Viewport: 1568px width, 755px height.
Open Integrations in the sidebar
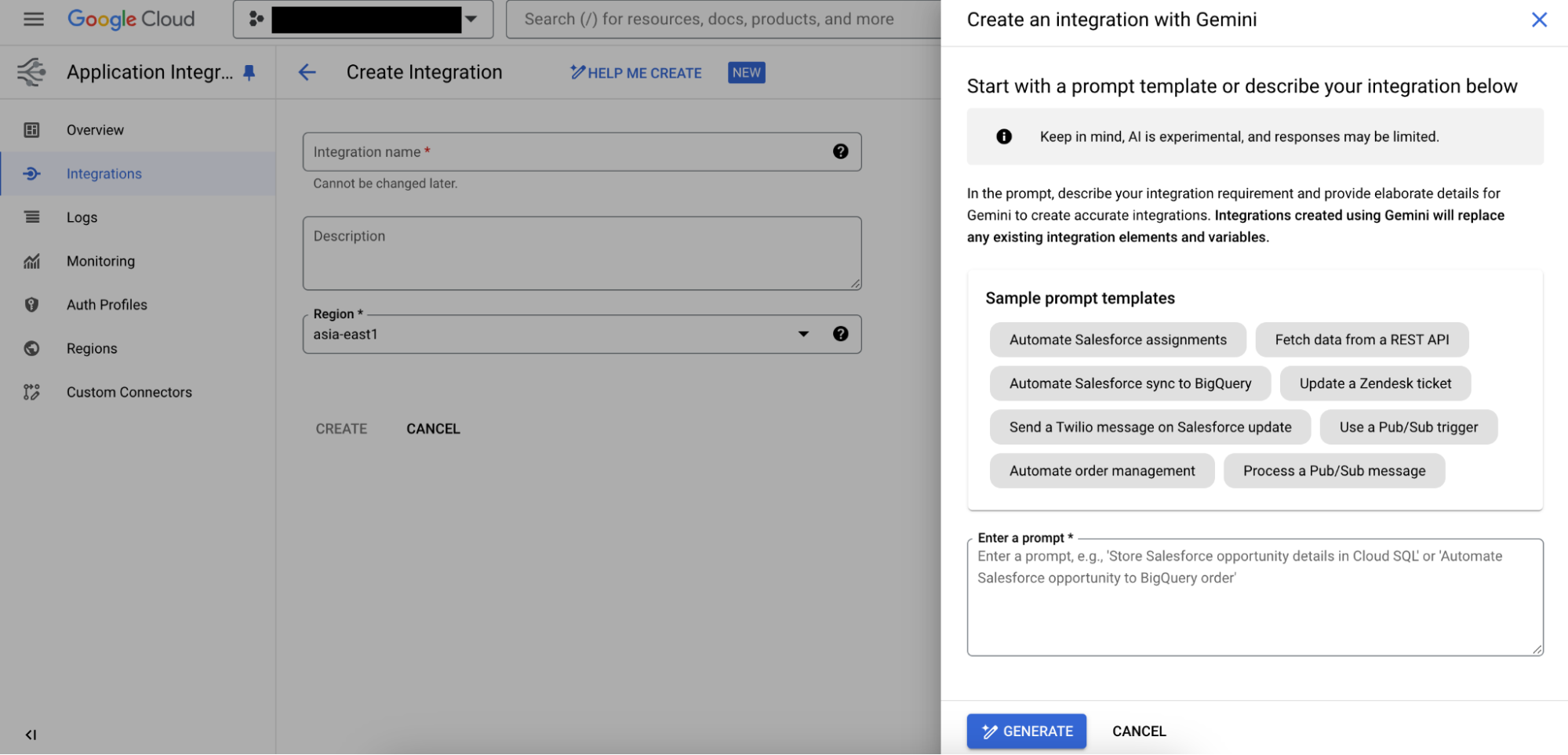pyautogui.click(x=104, y=174)
